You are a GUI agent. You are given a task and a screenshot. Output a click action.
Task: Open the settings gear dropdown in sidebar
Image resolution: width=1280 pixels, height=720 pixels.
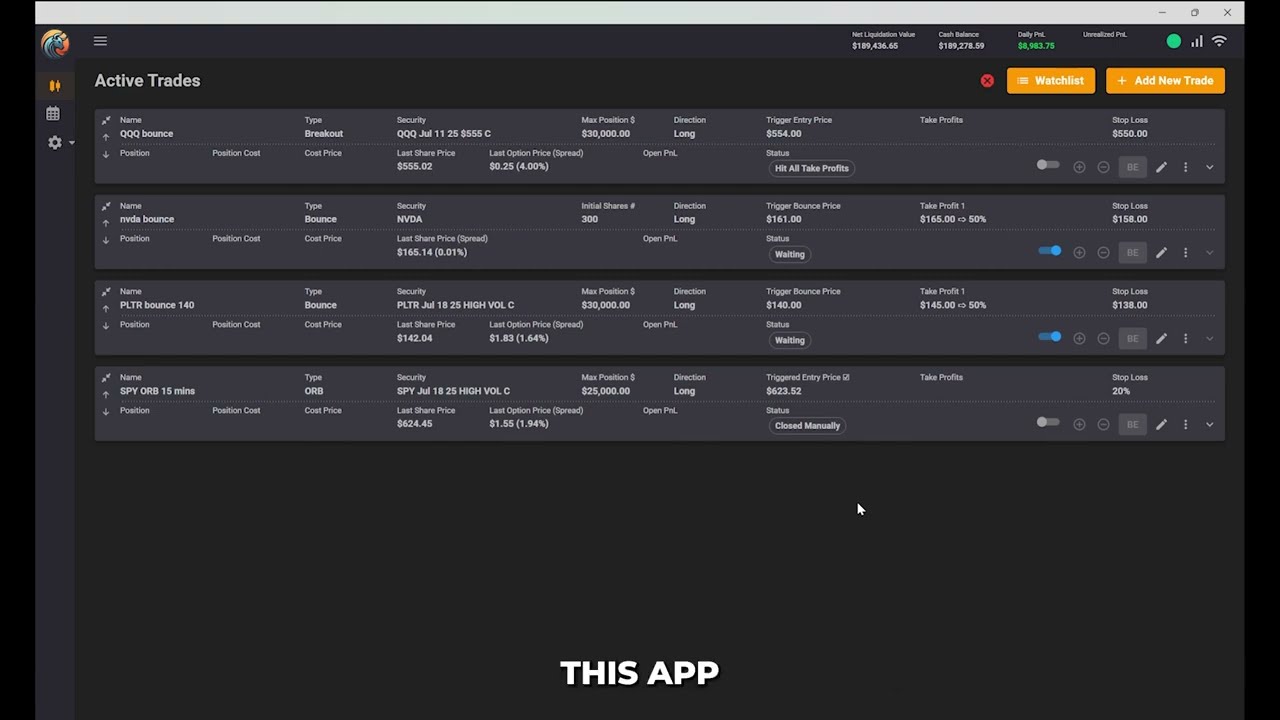coord(60,143)
